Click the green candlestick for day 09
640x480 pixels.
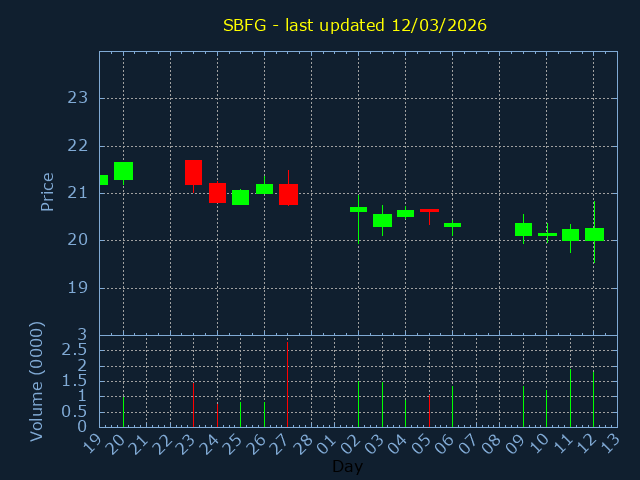tap(523, 229)
